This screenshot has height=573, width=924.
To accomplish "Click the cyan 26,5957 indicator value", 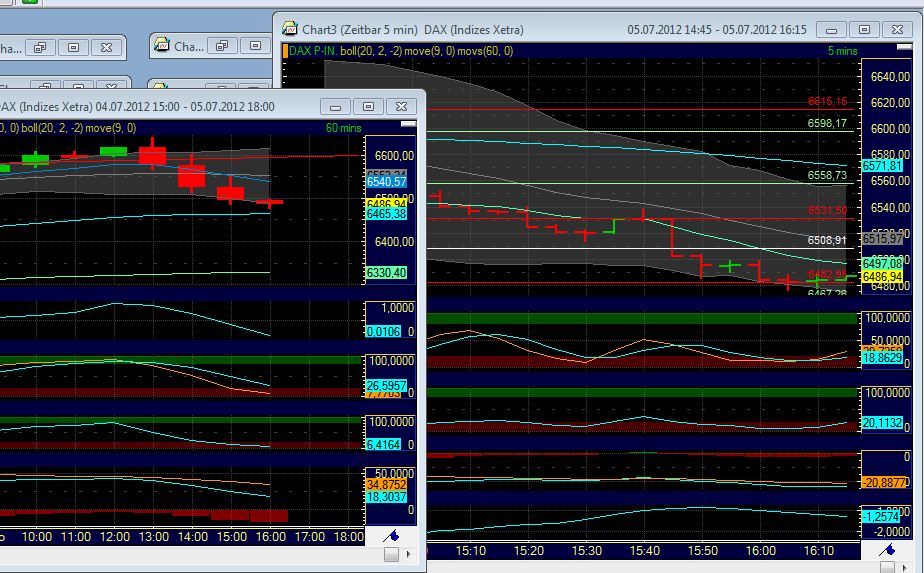I will coord(387,386).
